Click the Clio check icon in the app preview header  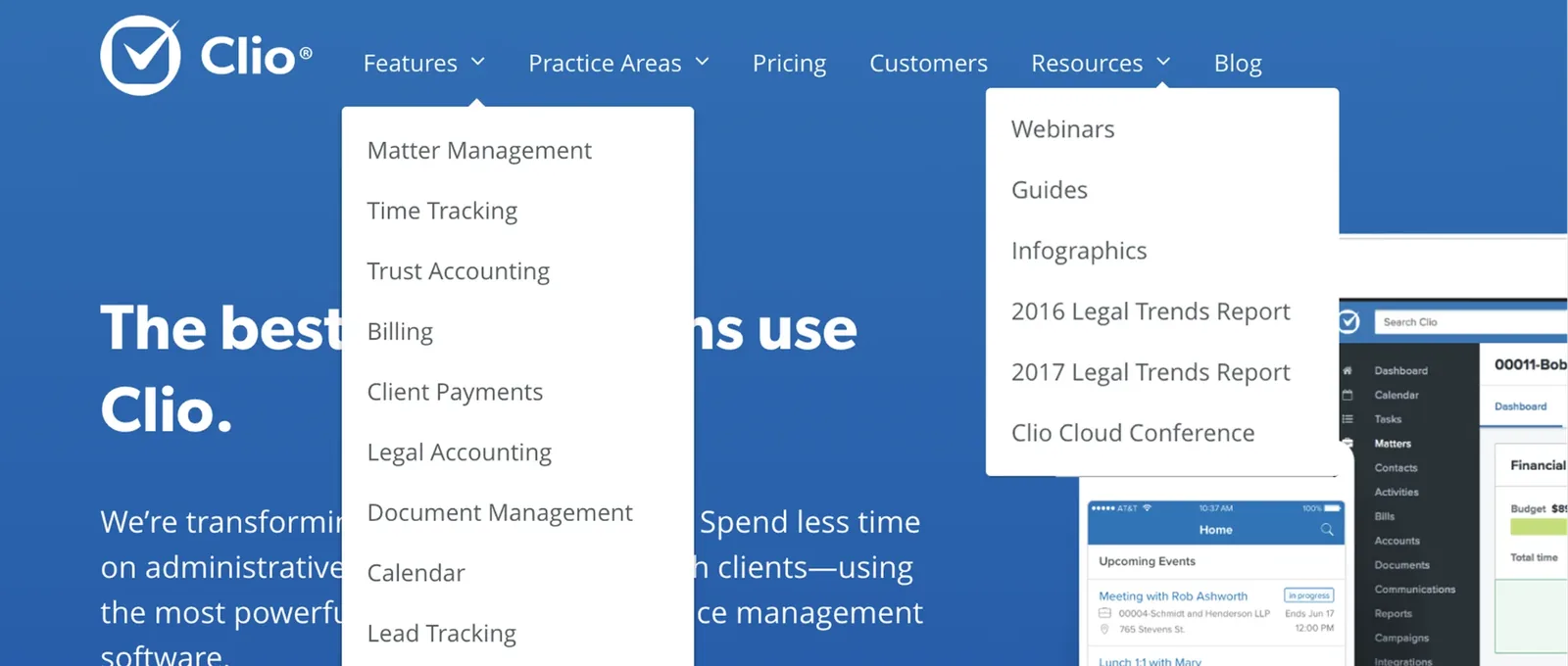(1349, 321)
